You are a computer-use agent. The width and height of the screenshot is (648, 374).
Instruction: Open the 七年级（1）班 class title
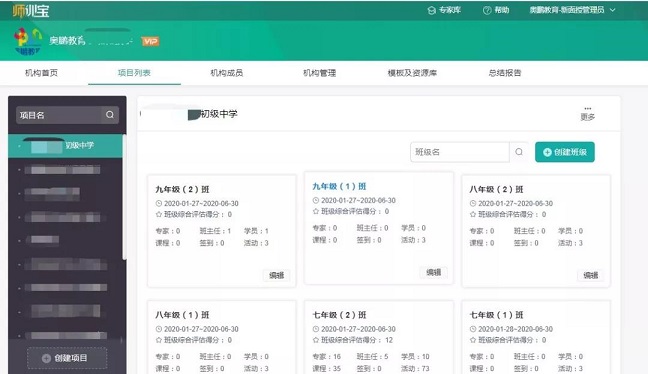point(496,315)
